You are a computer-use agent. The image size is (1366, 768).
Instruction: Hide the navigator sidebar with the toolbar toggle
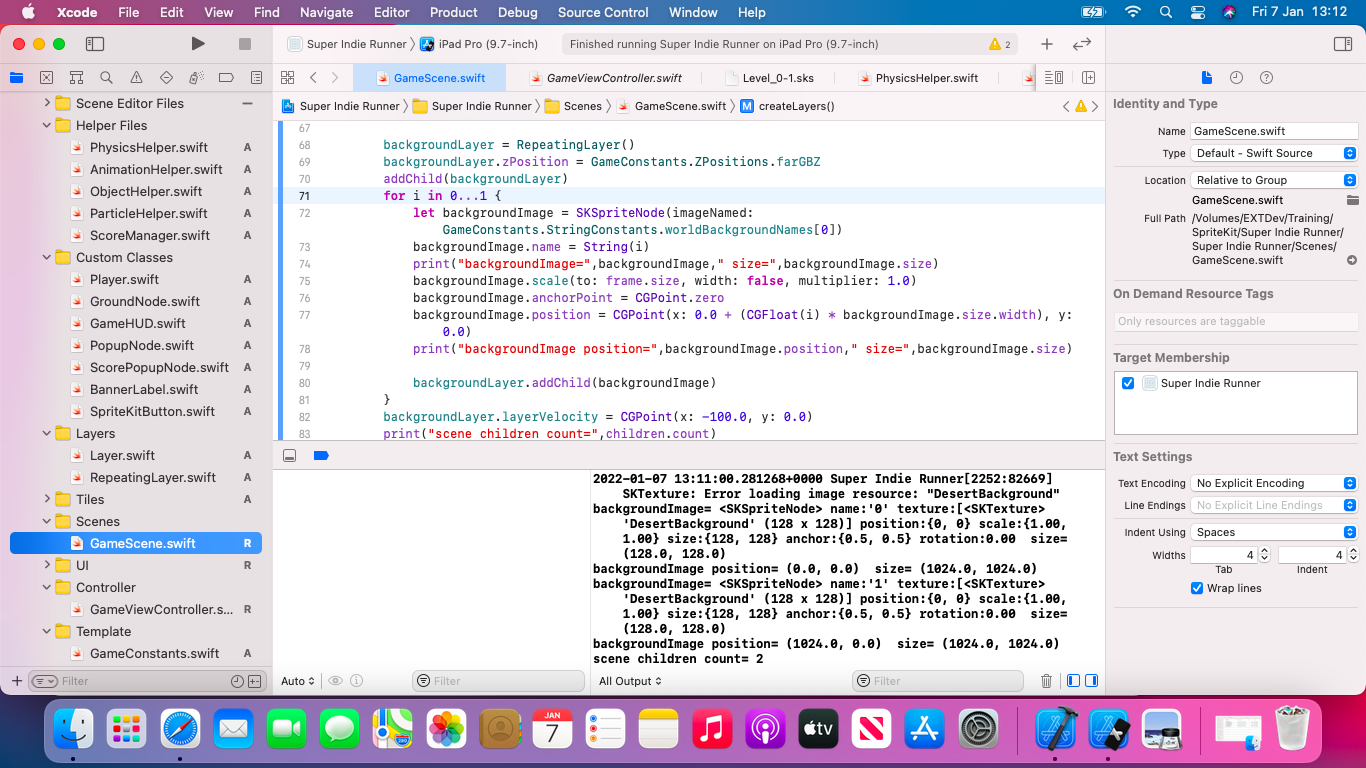(95, 44)
